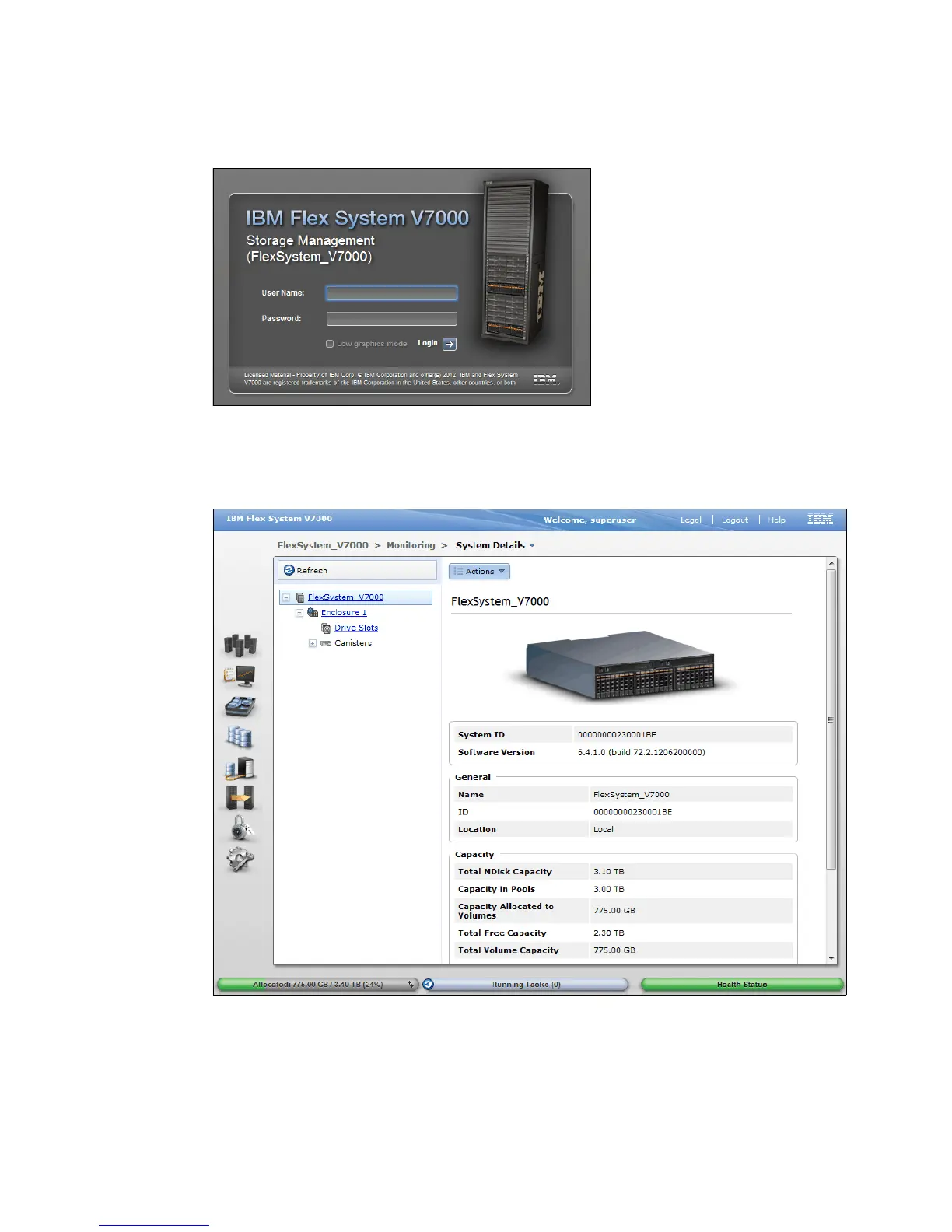This screenshot has width=952, height=1232.
Task: Select the Enclosure 1 tree link
Action: pyautogui.click(x=344, y=613)
